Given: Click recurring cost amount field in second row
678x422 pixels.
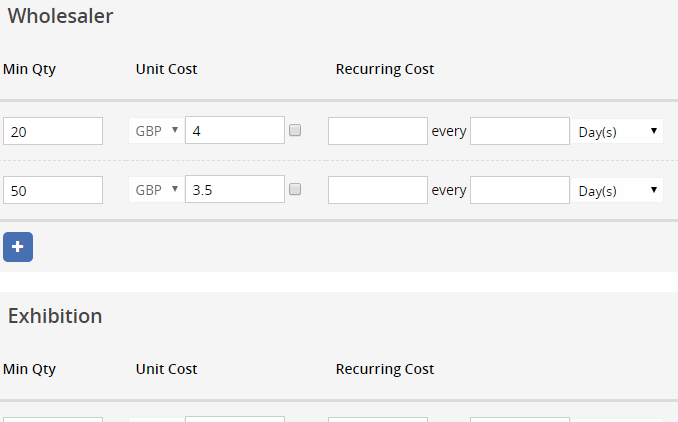Looking at the screenshot, I should tap(378, 190).
